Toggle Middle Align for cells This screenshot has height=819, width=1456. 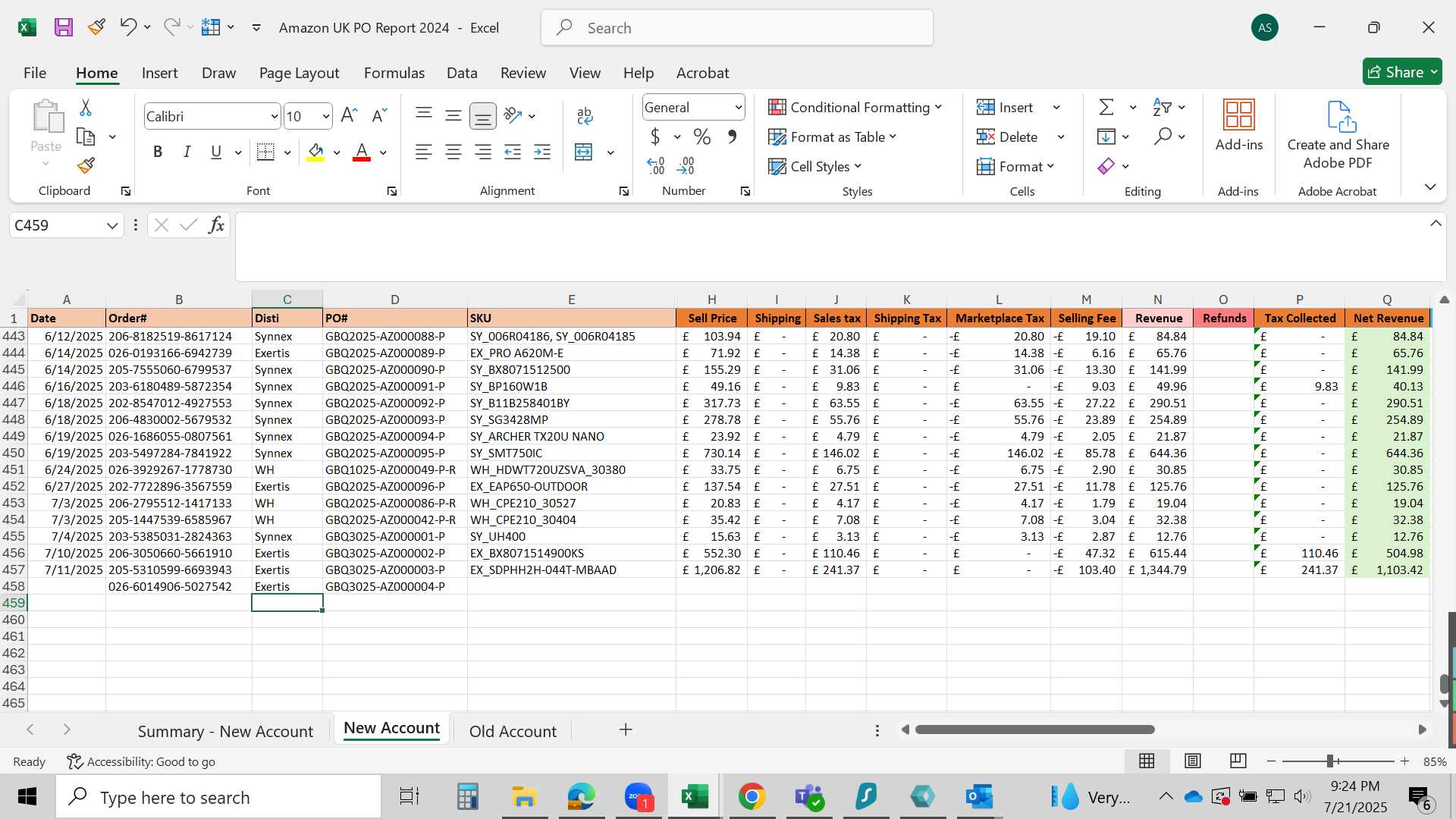pos(453,115)
